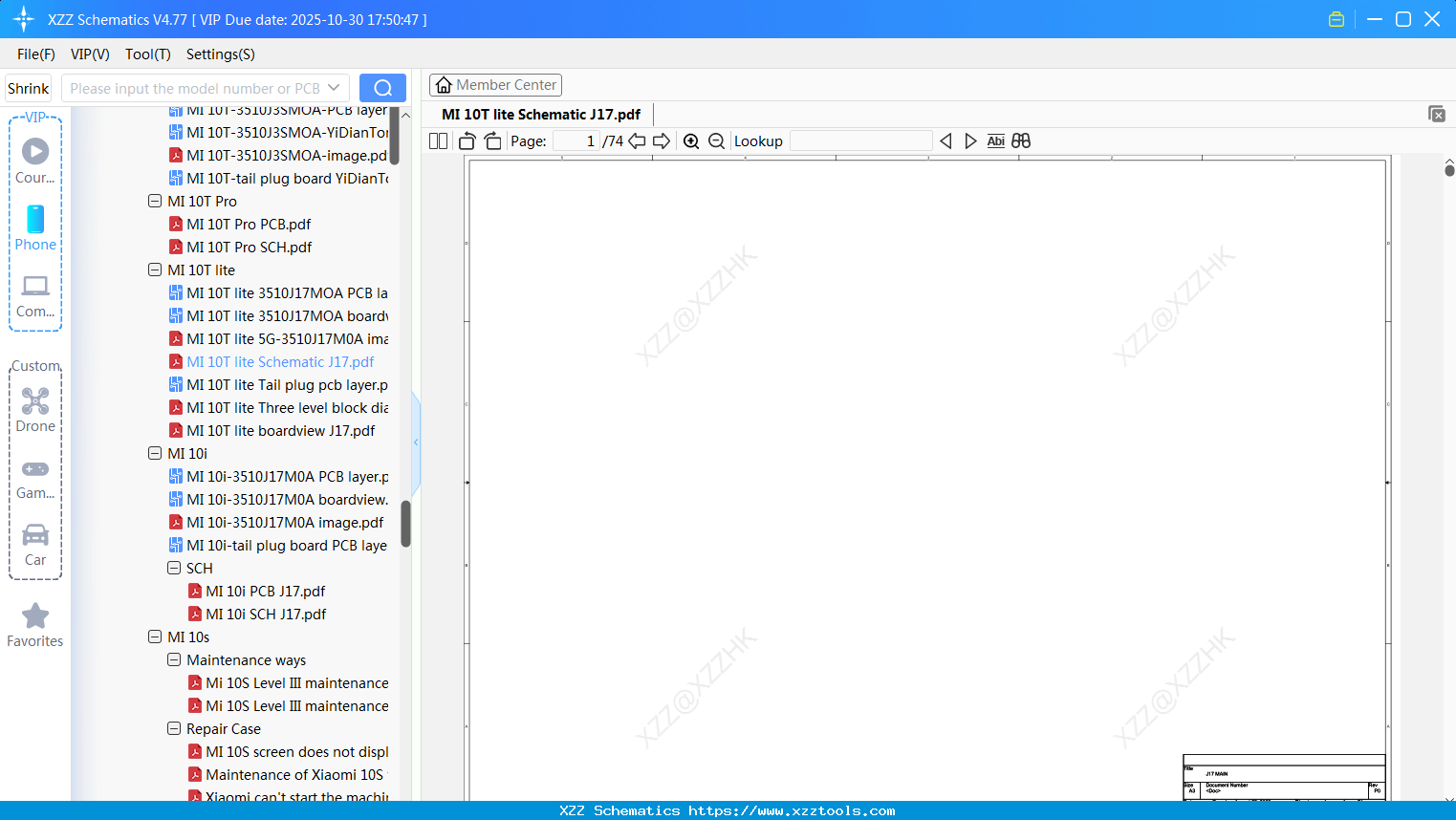This screenshot has width=1456, height=820.
Task: Open MI 10T-3510J3SMOA-image.pdf
Action: pyautogui.click(x=278, y=156)
